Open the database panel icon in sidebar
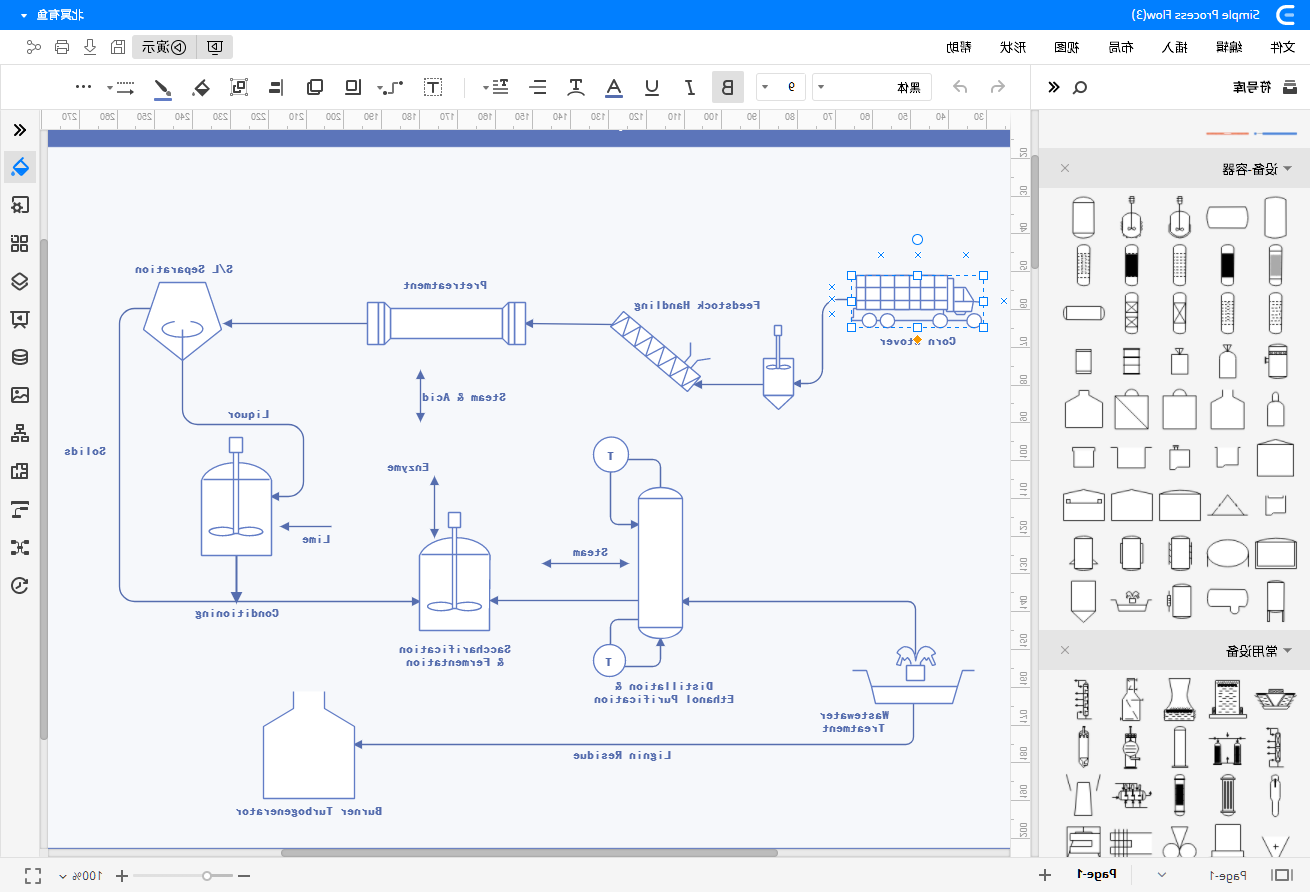This screenshot has height=892, width=1310. pos(19,357)
